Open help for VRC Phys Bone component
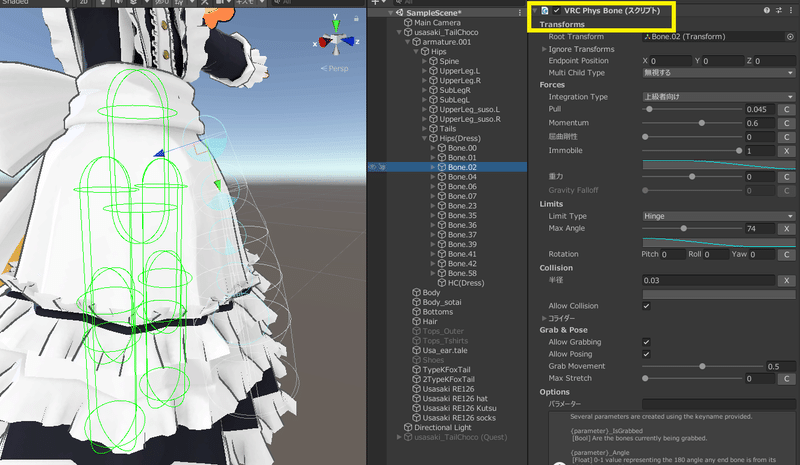This screenshot has width=800, height=465. [x=766, y=10]
